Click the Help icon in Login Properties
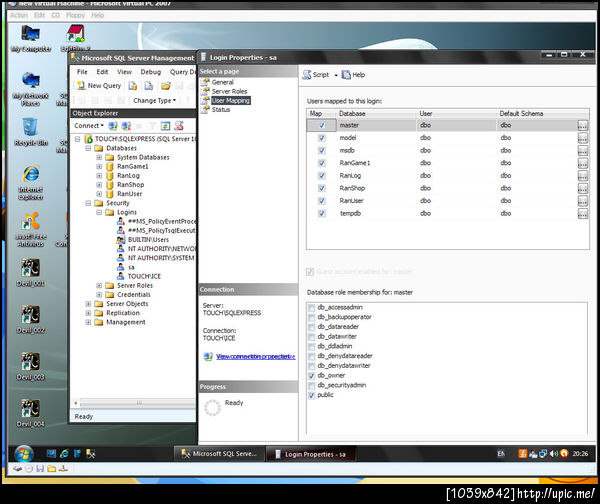600x504 pixels. (353, 75)
